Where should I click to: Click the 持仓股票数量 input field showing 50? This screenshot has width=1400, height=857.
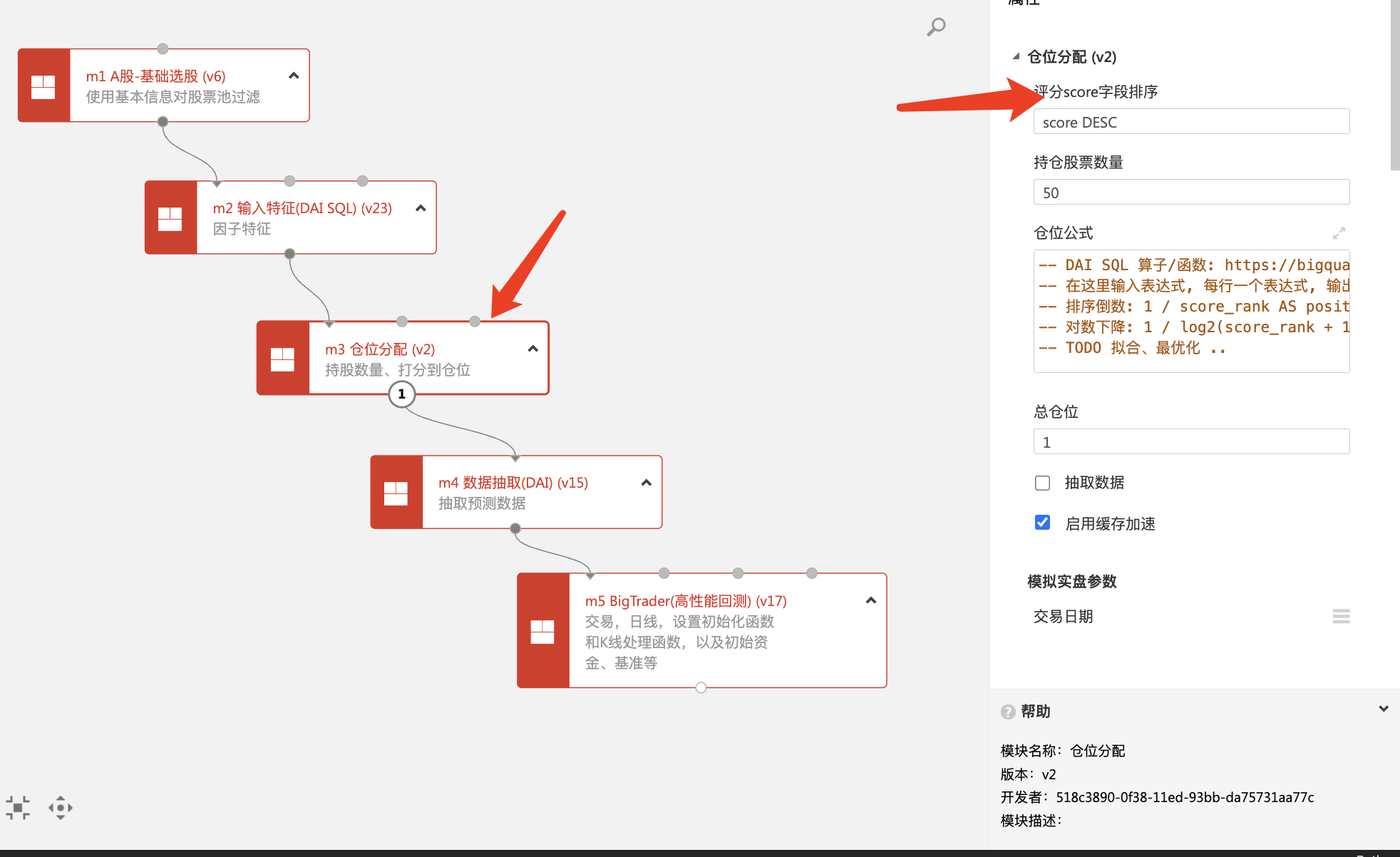1190,193
